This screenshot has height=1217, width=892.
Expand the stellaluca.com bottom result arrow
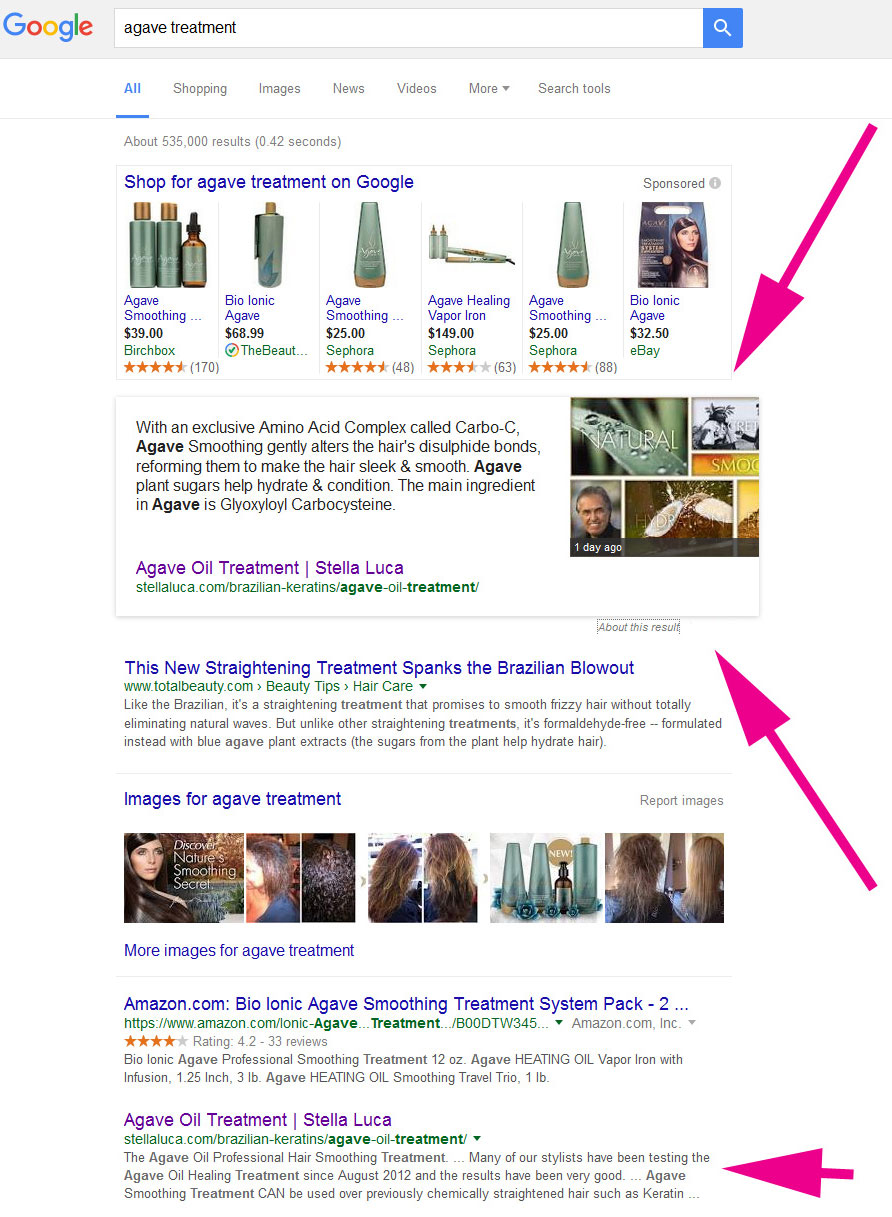477,1139
